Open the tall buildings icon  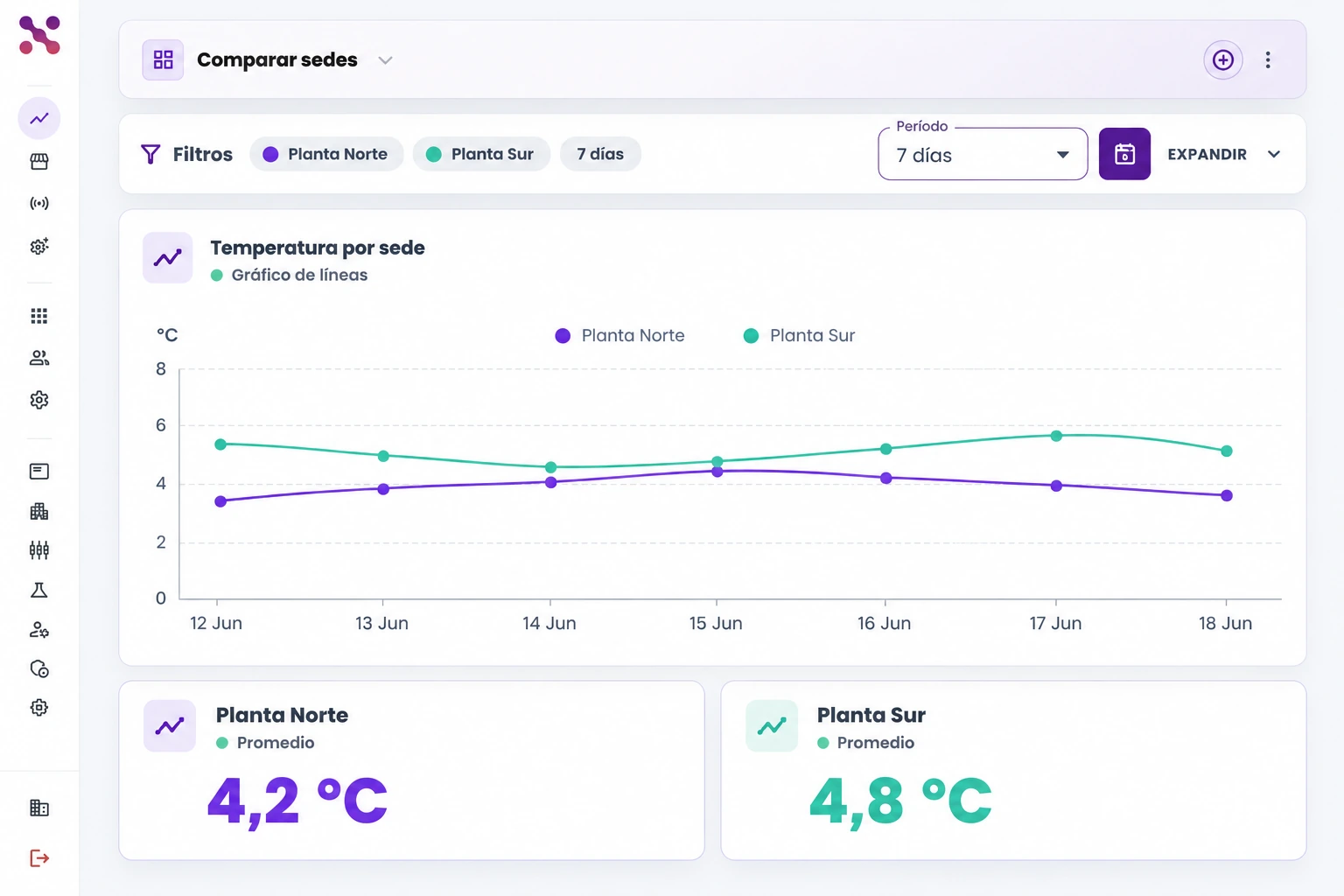click(x=39, y=511)
